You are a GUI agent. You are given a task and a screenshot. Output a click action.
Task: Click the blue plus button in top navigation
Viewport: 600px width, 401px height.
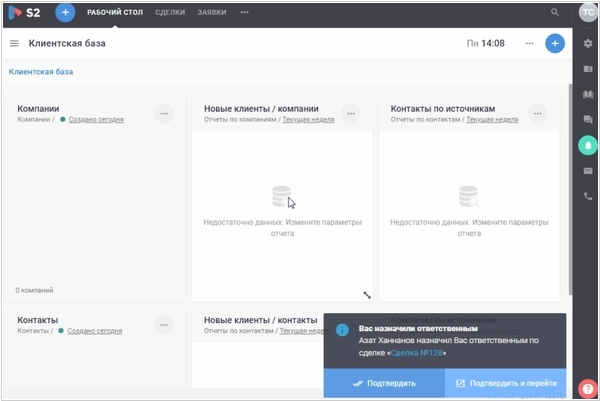pyautogui.click(x=65, y=13)
